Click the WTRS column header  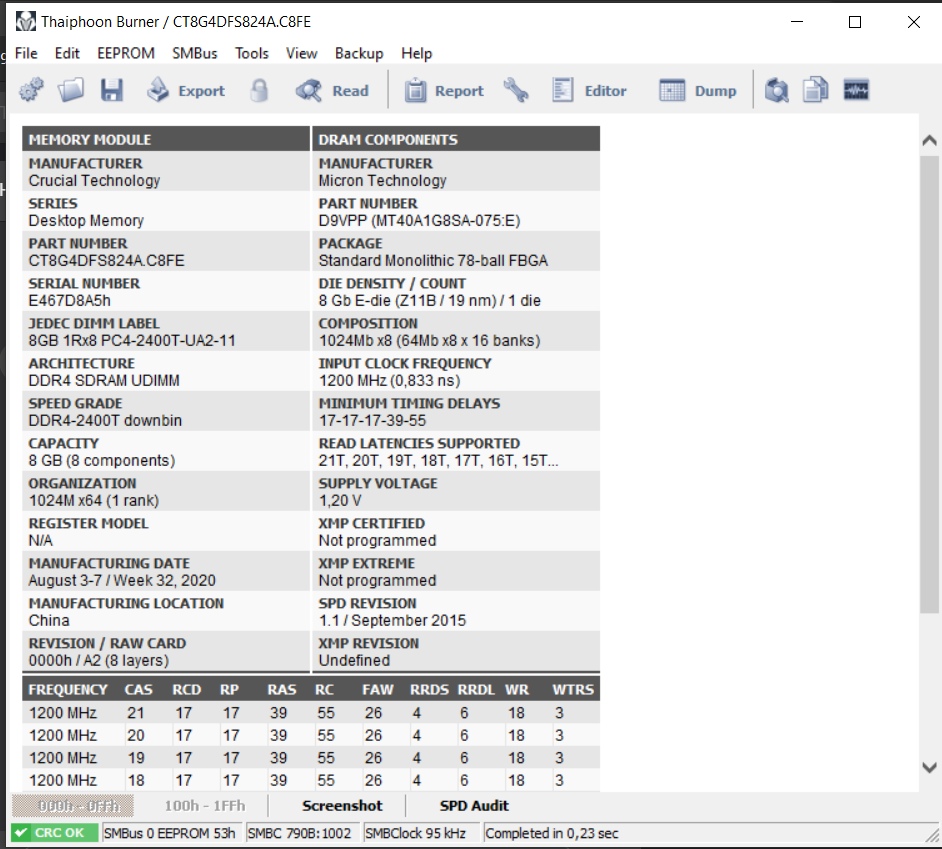(573, 689)
